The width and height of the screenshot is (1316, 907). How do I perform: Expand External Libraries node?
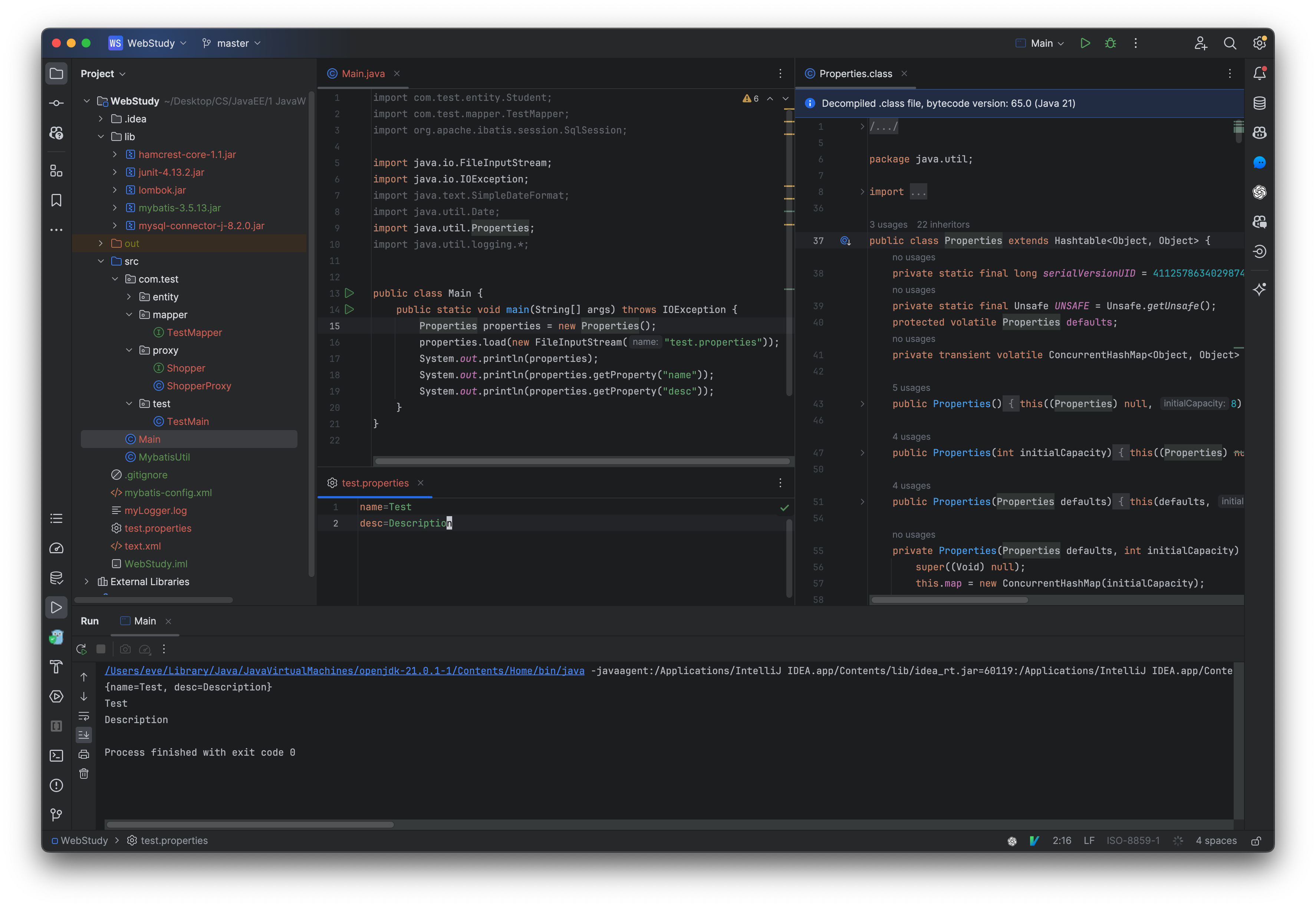pos(86,581)
